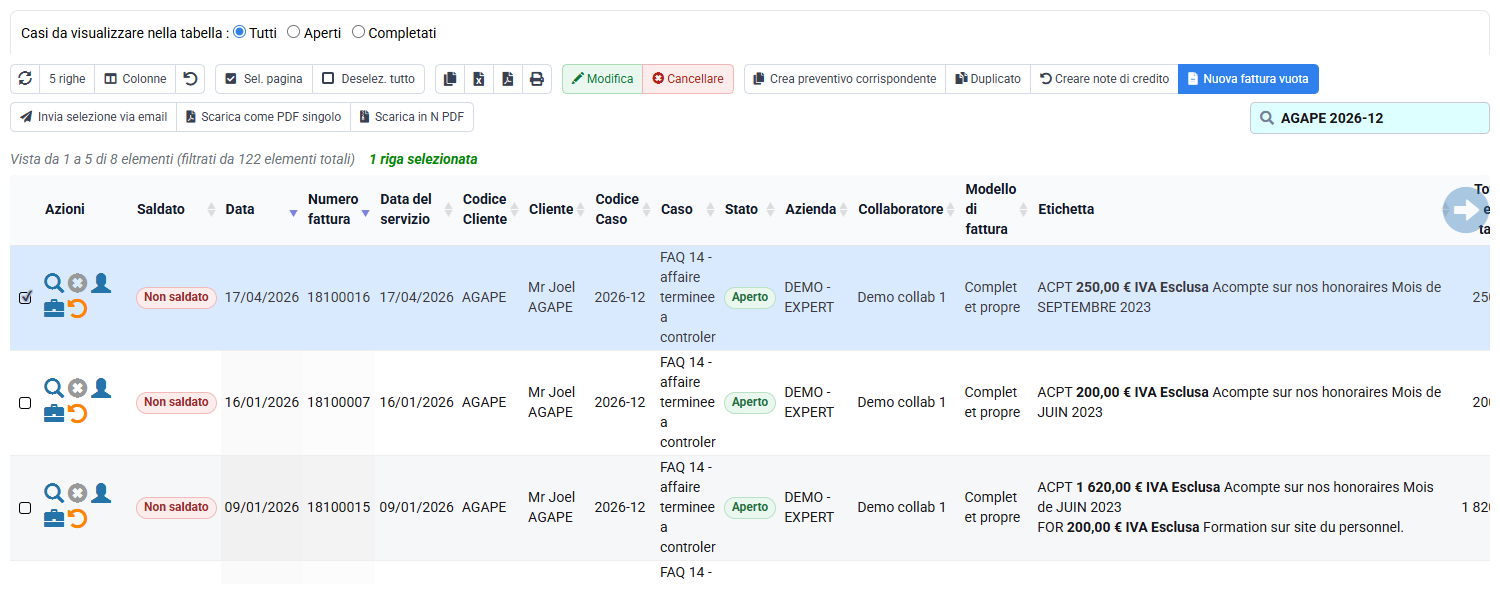Click label text mentioning SEPTEMBRE 2023

(1240, 297)
